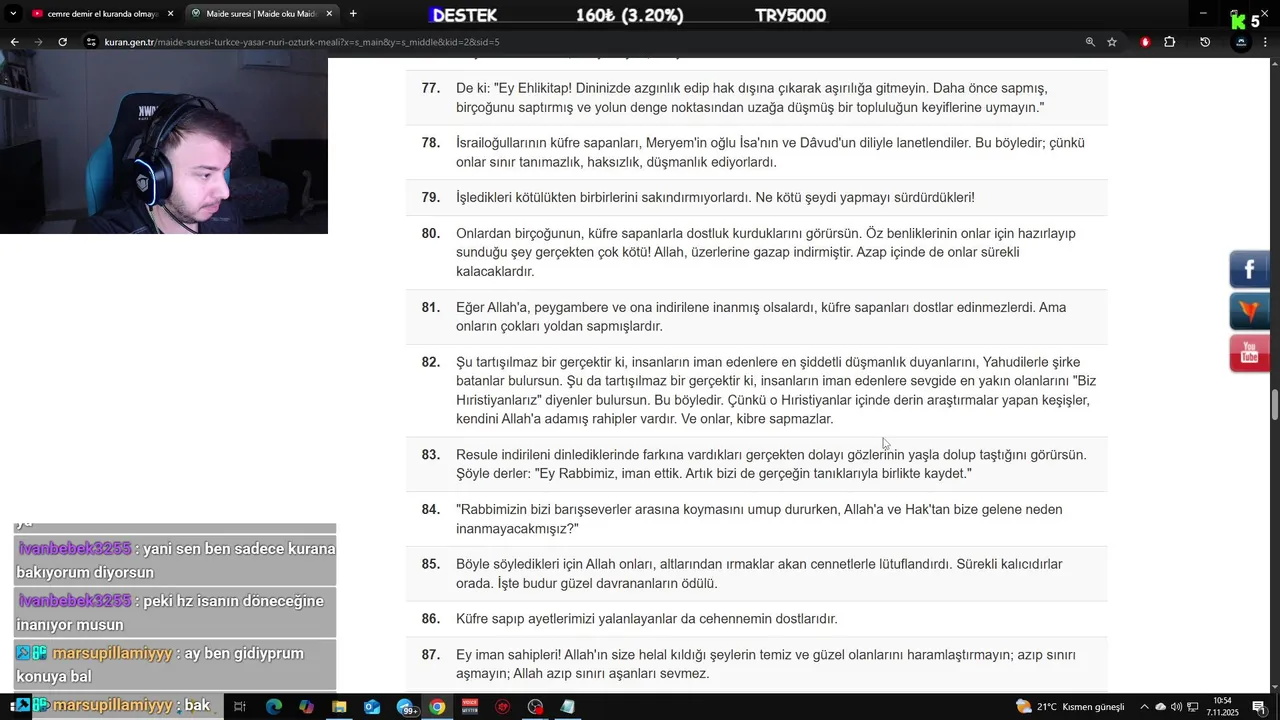Close the 'cemre demir el kuranda' tab
This screenshot has width=1280, height=720.
[x=170, y=14]
